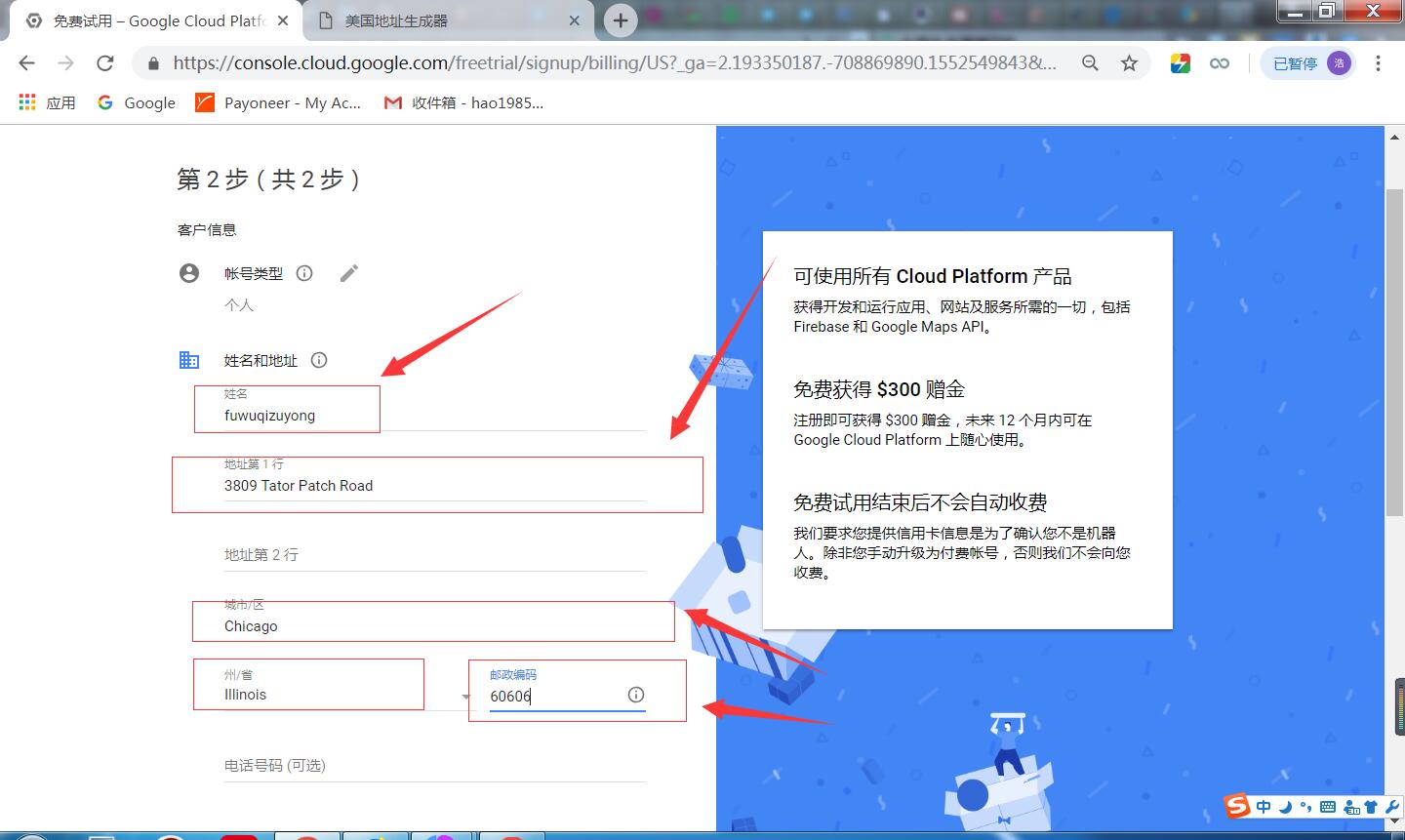Click the info icon inside the 邮政编码 field
The image size is (1405, 840).
(635, 695)
